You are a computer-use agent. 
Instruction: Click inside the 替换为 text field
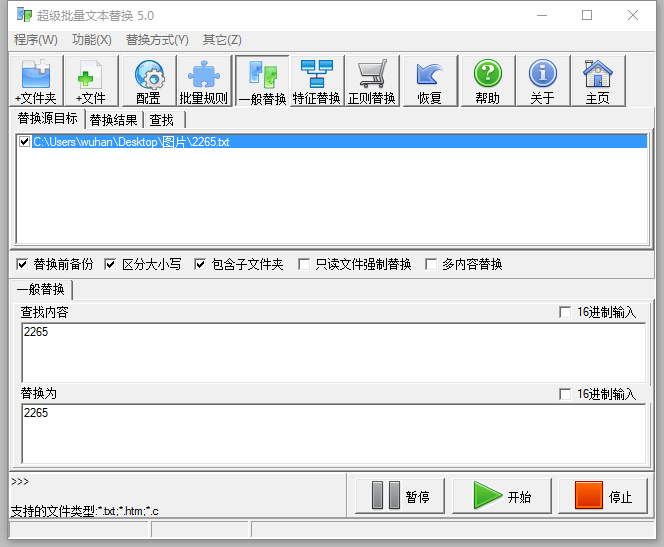tap(330, 440)
